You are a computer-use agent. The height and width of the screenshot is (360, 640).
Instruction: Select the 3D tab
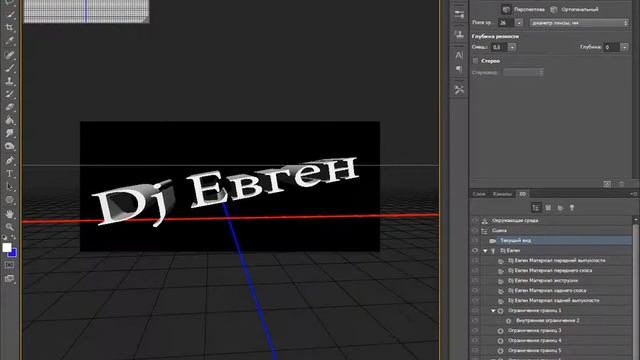[522, 194]
